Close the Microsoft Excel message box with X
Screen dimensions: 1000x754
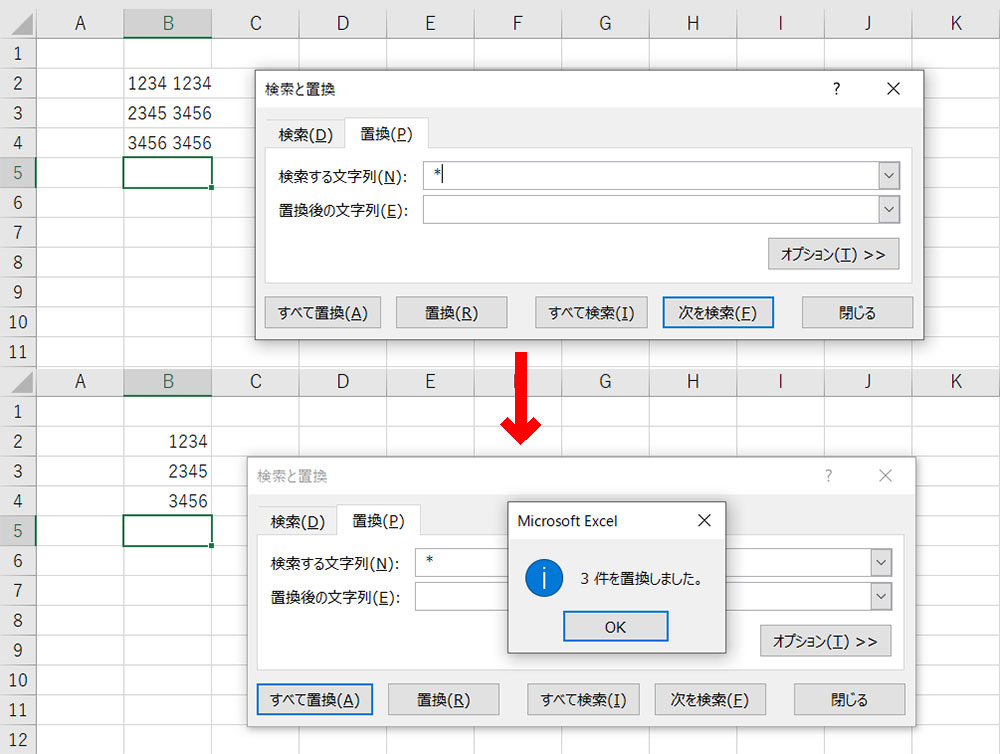(704, 520)
